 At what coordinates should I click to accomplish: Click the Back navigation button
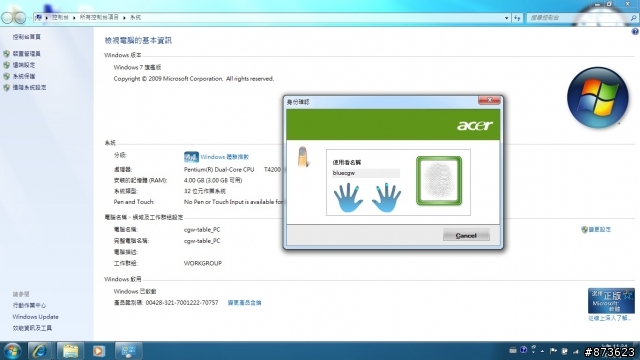(x=7, y=18)
